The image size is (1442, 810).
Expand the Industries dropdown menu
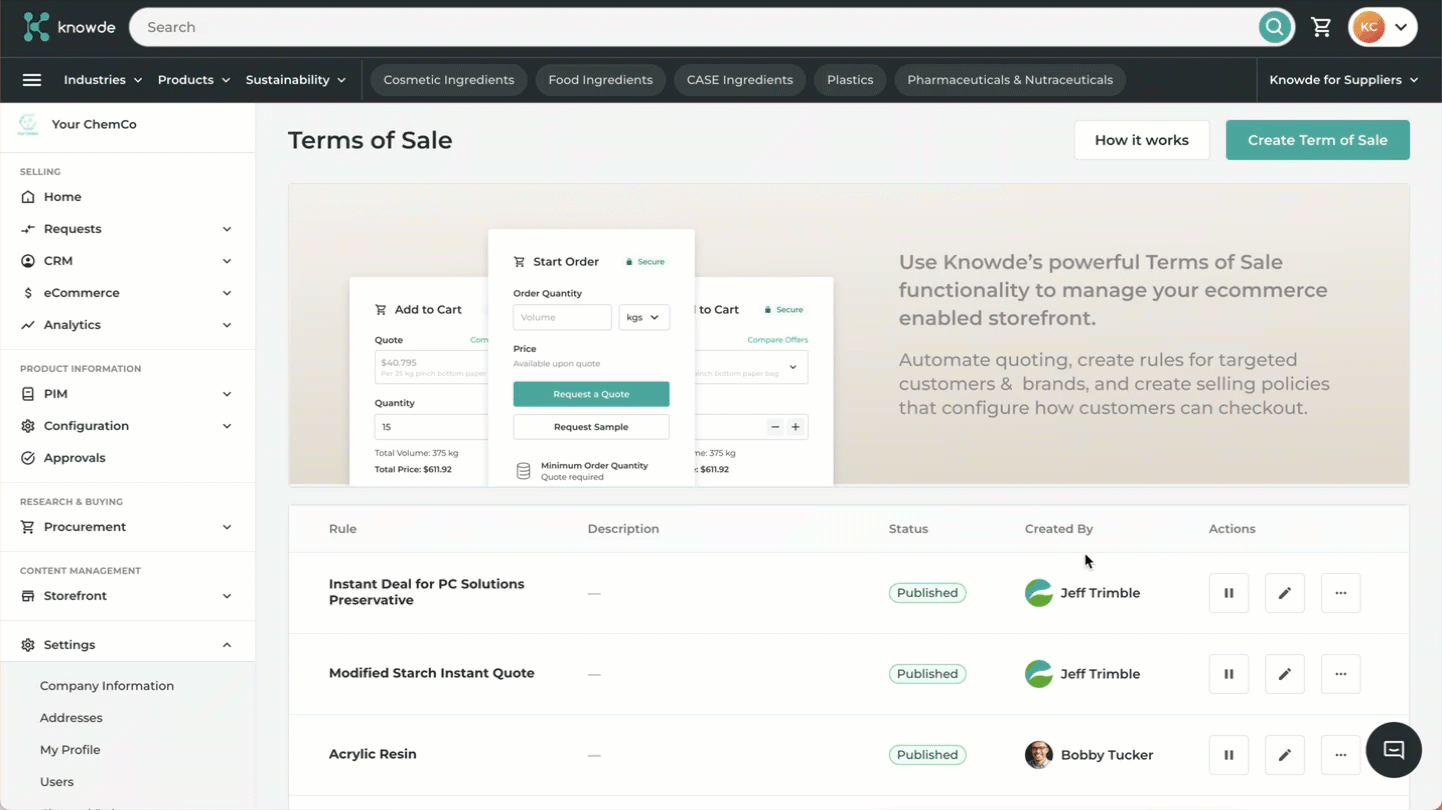[103, 80]
